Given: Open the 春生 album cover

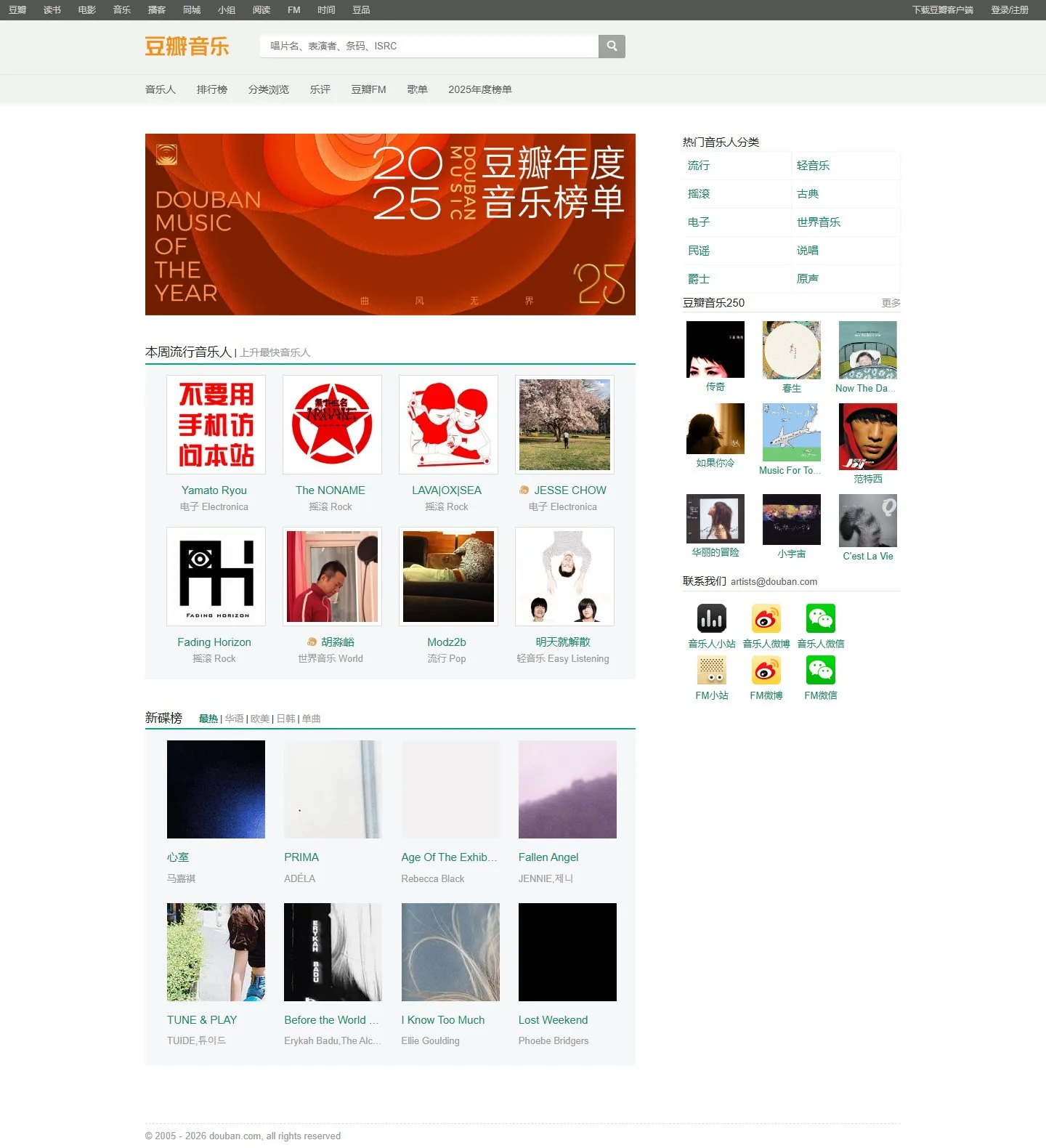Looking at the screenshot, I should pyautogui.click(x=792, y=350).
